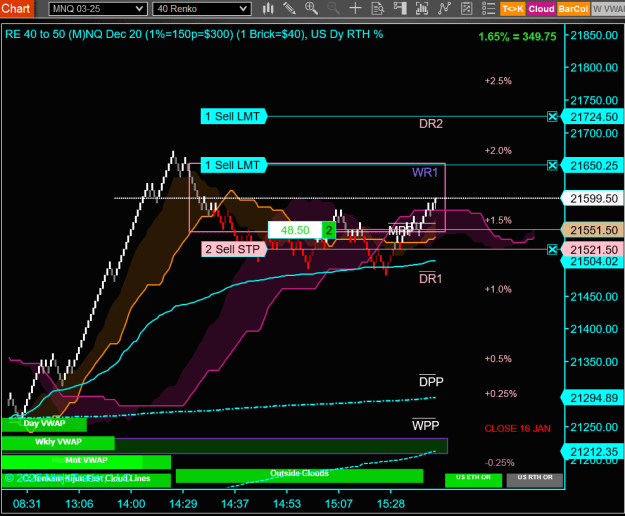Select the crosshair cursor icon
This screenshot has width=625, height=516.
(355, 8)
